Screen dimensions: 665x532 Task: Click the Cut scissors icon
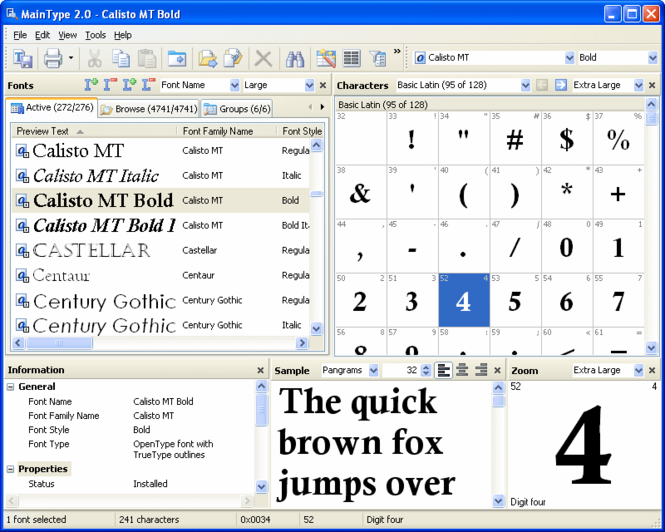tap(94, 58)
